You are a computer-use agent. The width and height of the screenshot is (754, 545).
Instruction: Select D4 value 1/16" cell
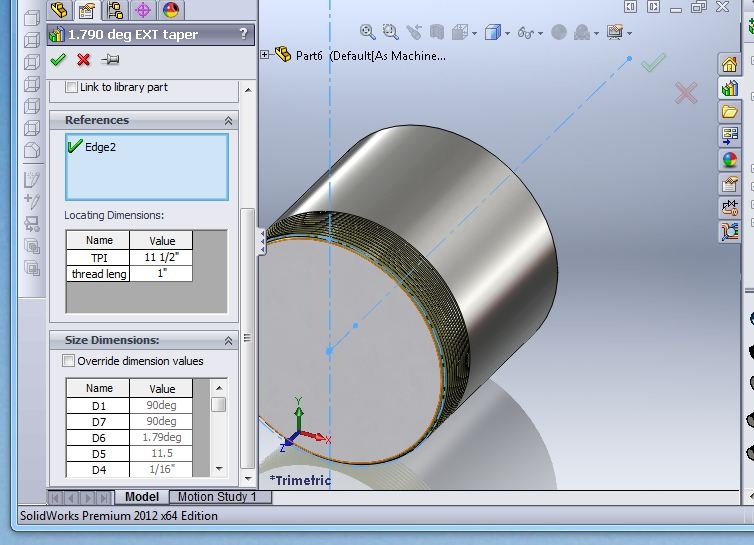point(161,469)
